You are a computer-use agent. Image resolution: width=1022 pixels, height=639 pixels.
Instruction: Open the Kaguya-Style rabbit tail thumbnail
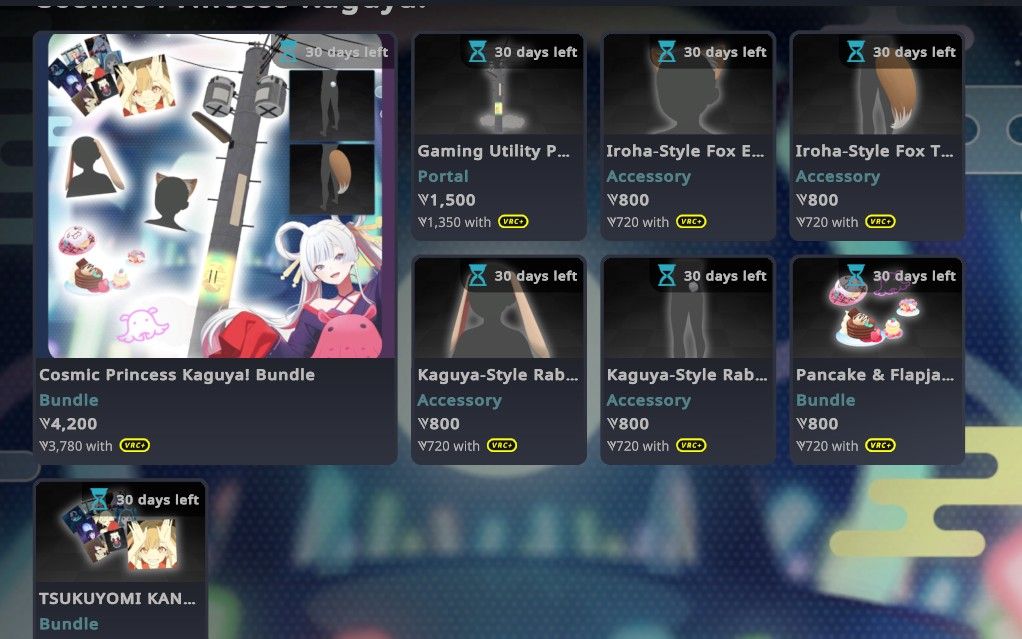tap(688, 308)
